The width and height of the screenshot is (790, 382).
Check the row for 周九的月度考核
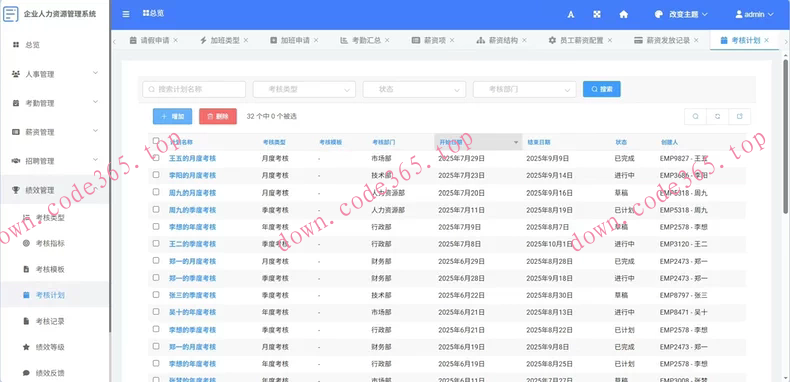tap(156, 192)
